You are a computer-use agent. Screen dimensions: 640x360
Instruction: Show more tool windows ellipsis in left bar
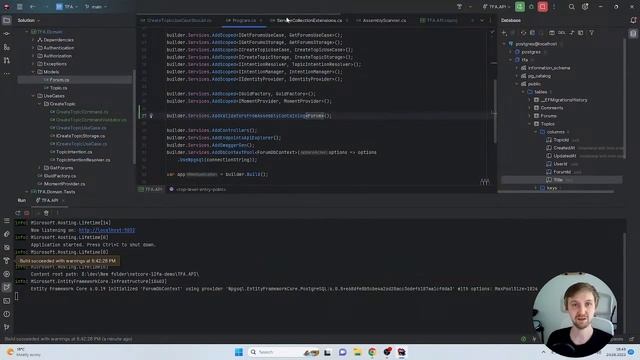tap(7, 73)
